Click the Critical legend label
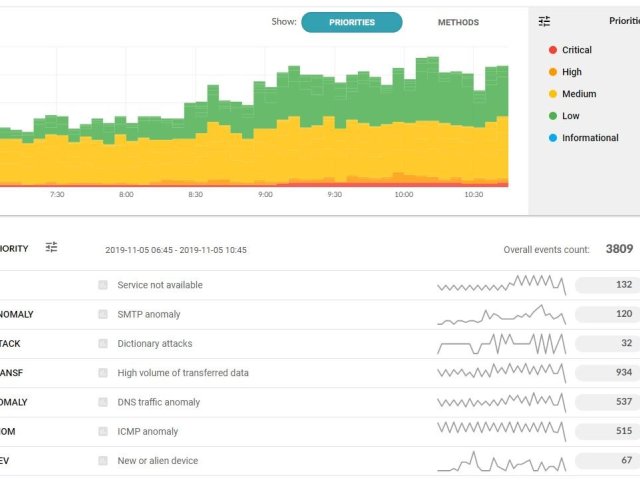 577,50
